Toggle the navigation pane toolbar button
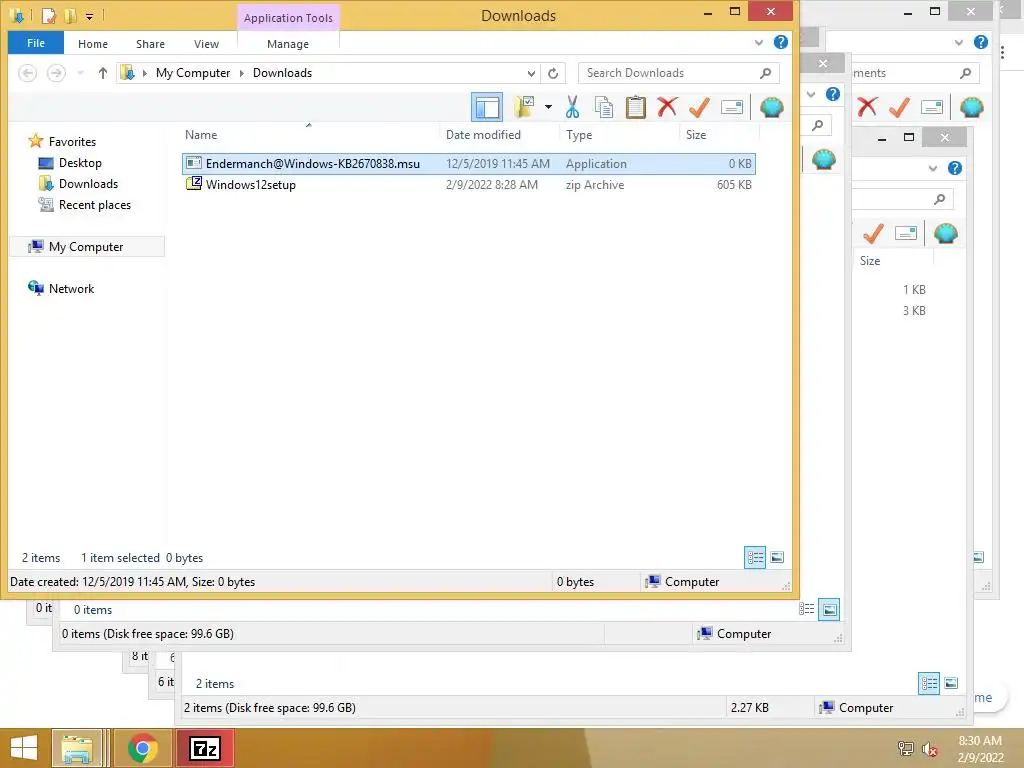The width and height of the screenshot is (1024, 768). pos(487,107)
